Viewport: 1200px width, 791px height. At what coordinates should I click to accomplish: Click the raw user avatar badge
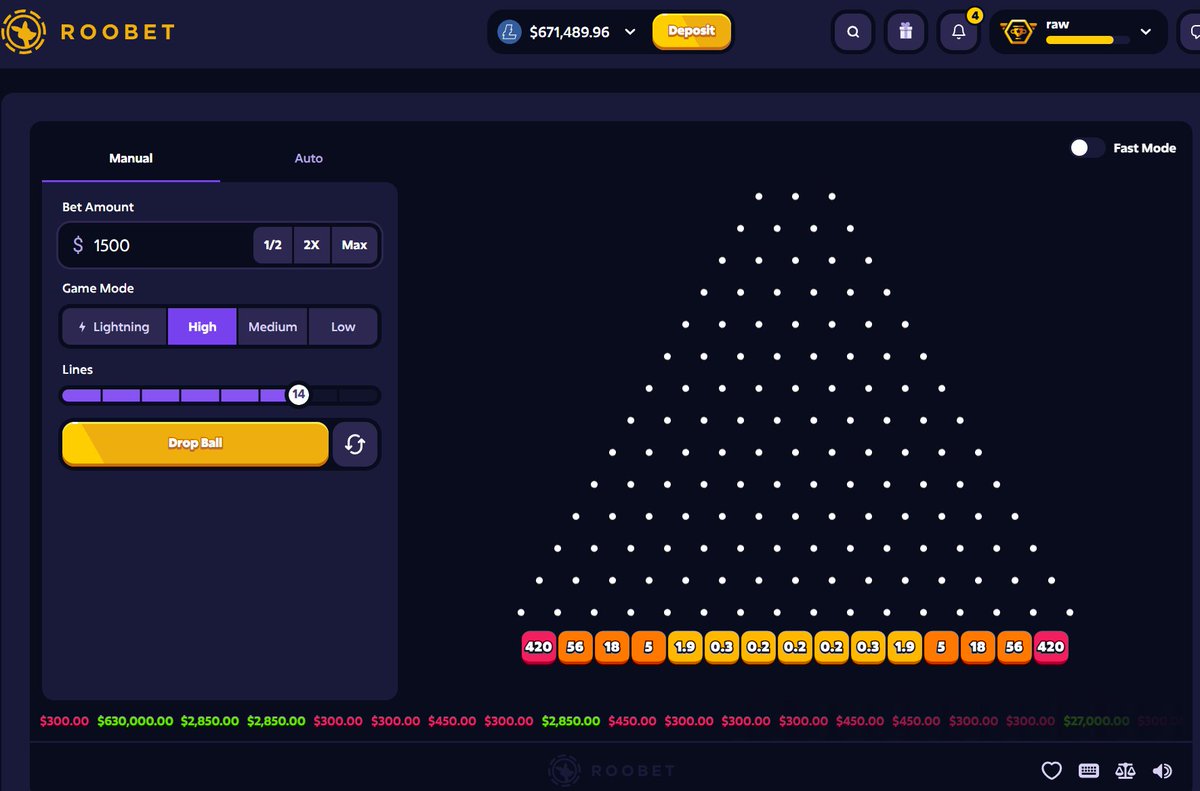pos(1019,32)
